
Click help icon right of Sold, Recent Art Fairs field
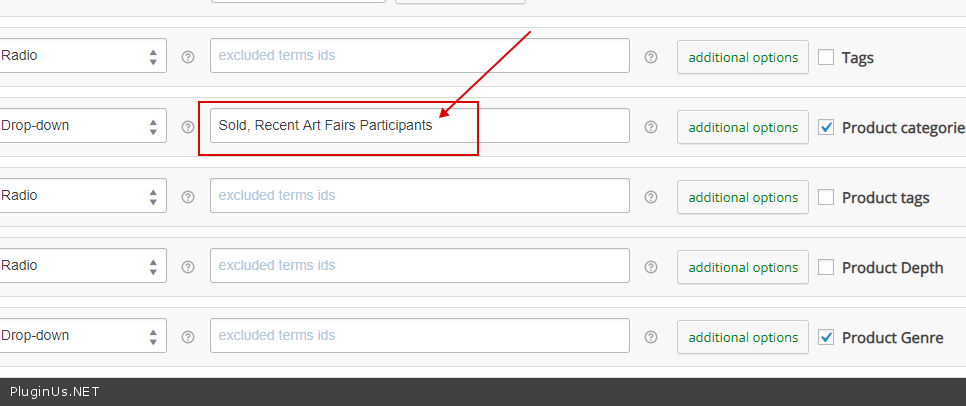coord(651,127)
